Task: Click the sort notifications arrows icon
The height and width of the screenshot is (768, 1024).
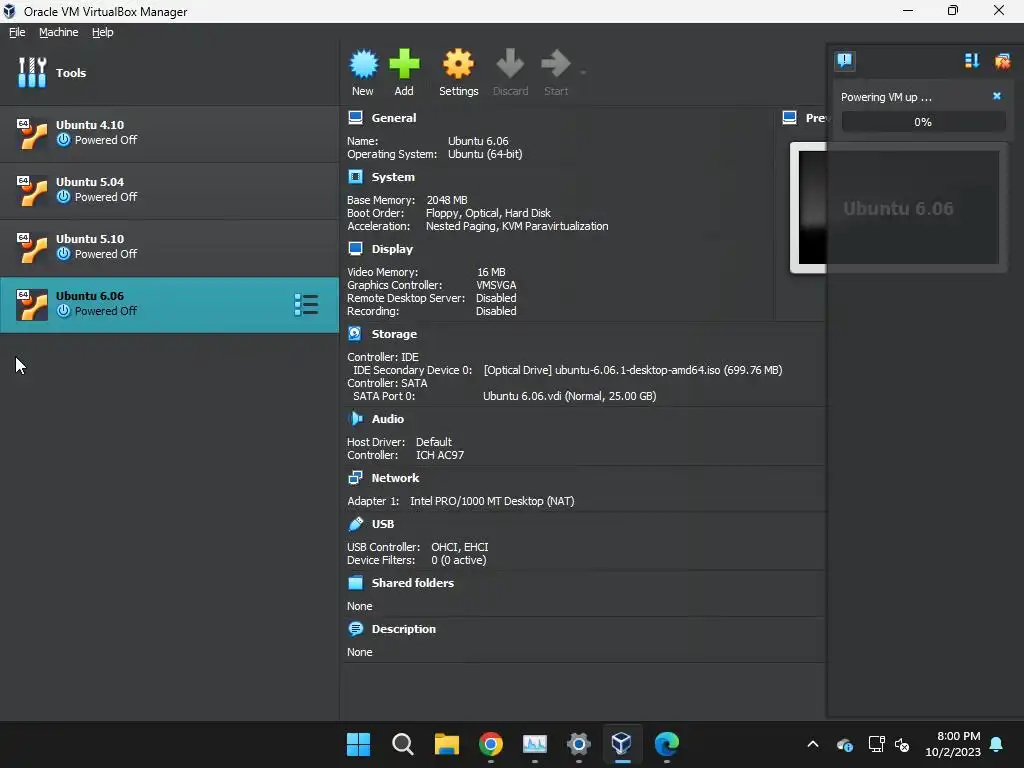Action: point(972,61)
